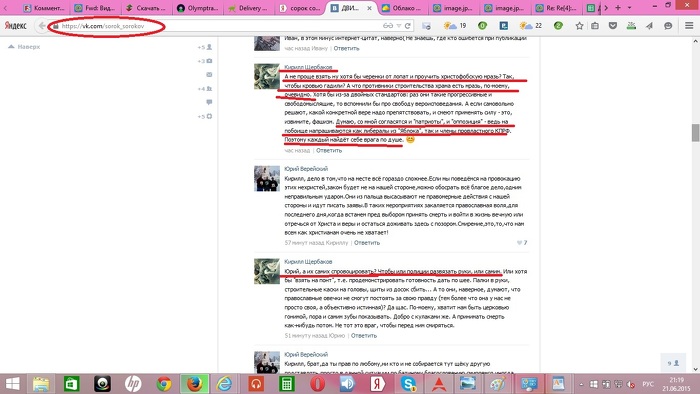Switch to the Облако tab
700x394 pixels.
pyautogui.click(x=402, y=8)
